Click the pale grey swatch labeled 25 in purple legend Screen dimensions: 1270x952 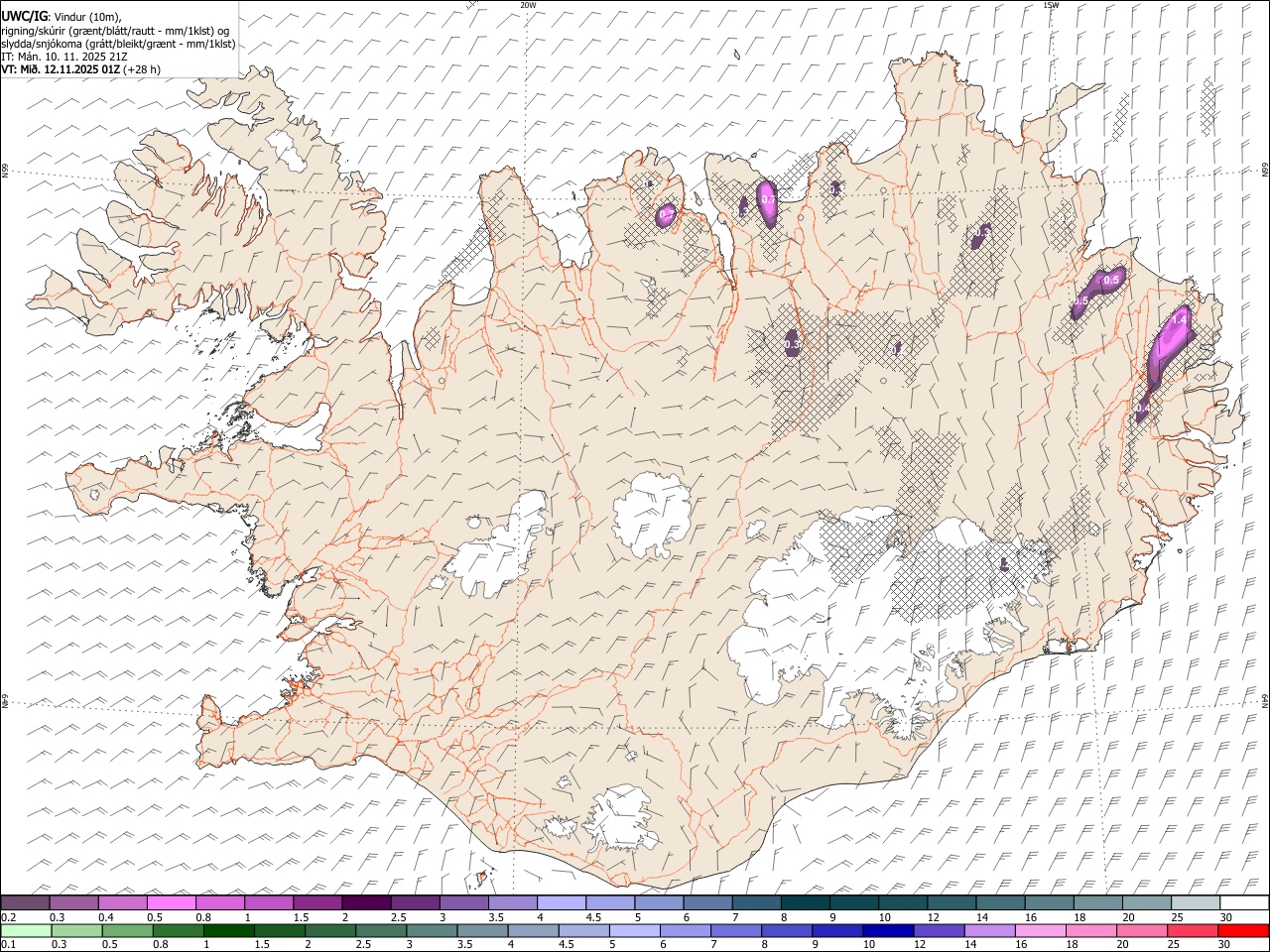tap(1196, 902)
